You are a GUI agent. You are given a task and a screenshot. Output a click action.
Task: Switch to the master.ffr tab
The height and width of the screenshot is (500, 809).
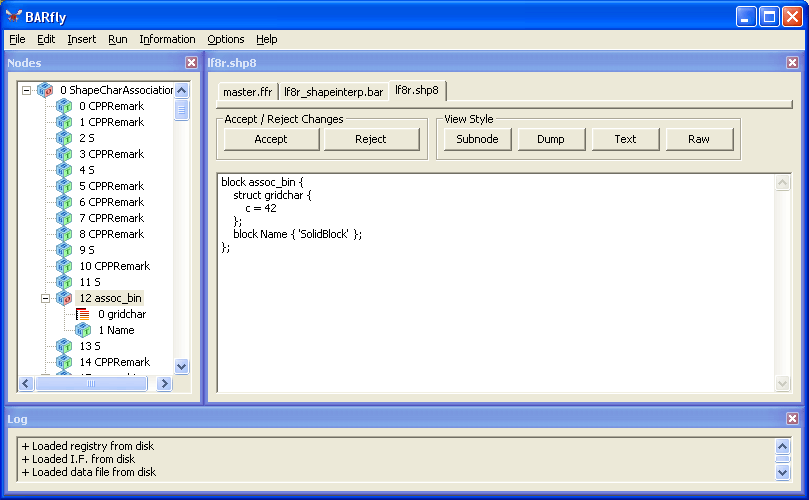click(x=248, y=92)
